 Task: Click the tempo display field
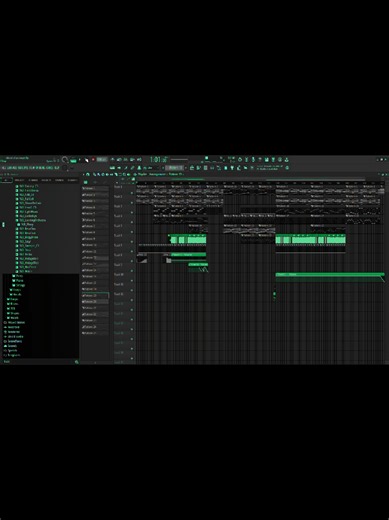click(x=102, y=160)
